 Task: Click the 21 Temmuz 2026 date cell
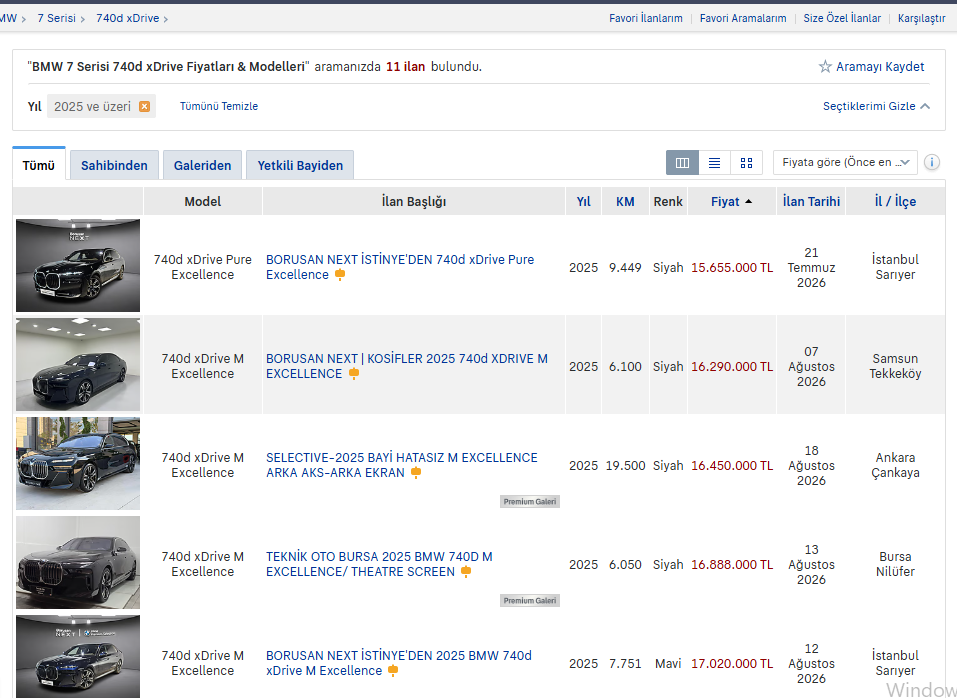point(811,267)
